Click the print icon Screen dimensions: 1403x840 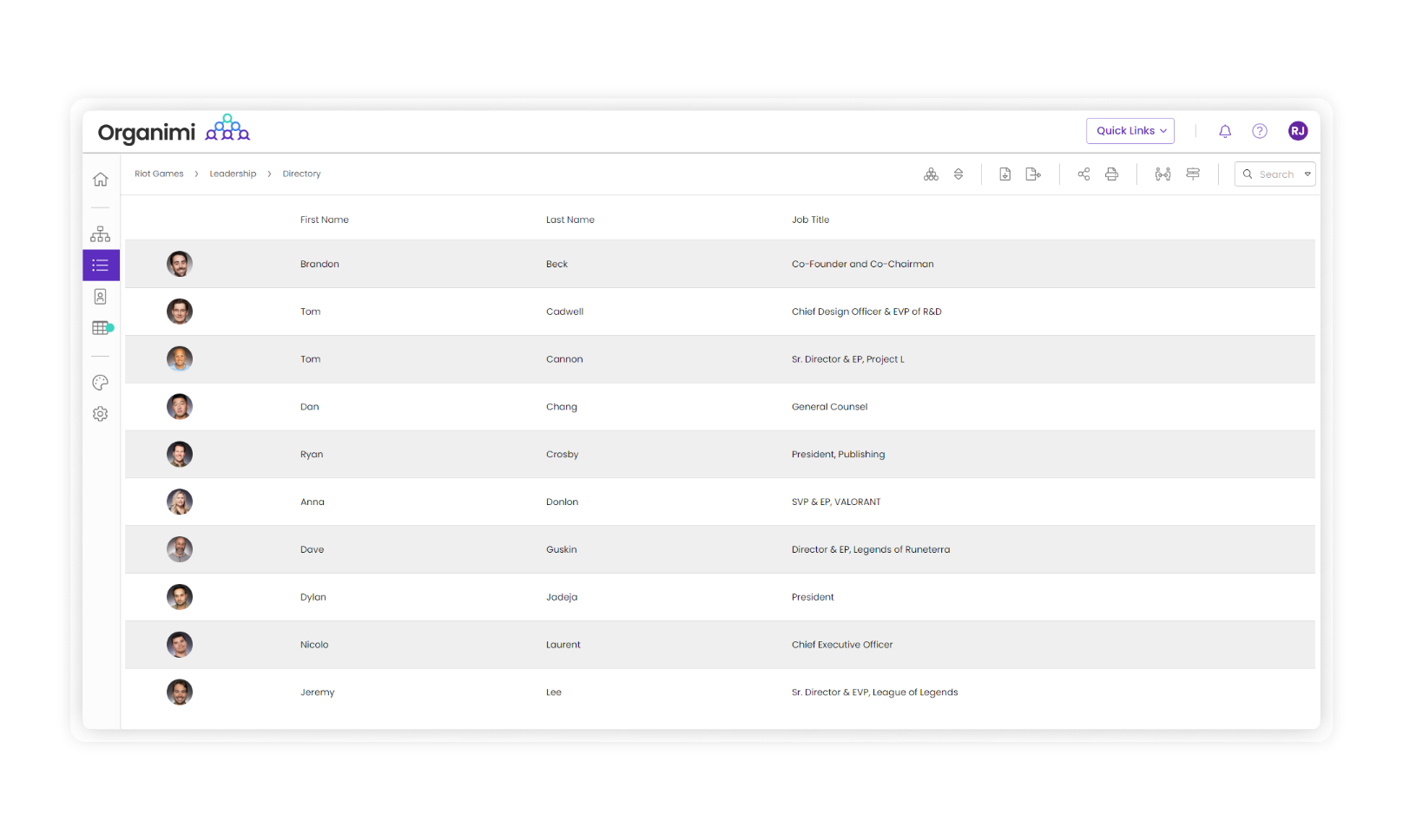1111,174
